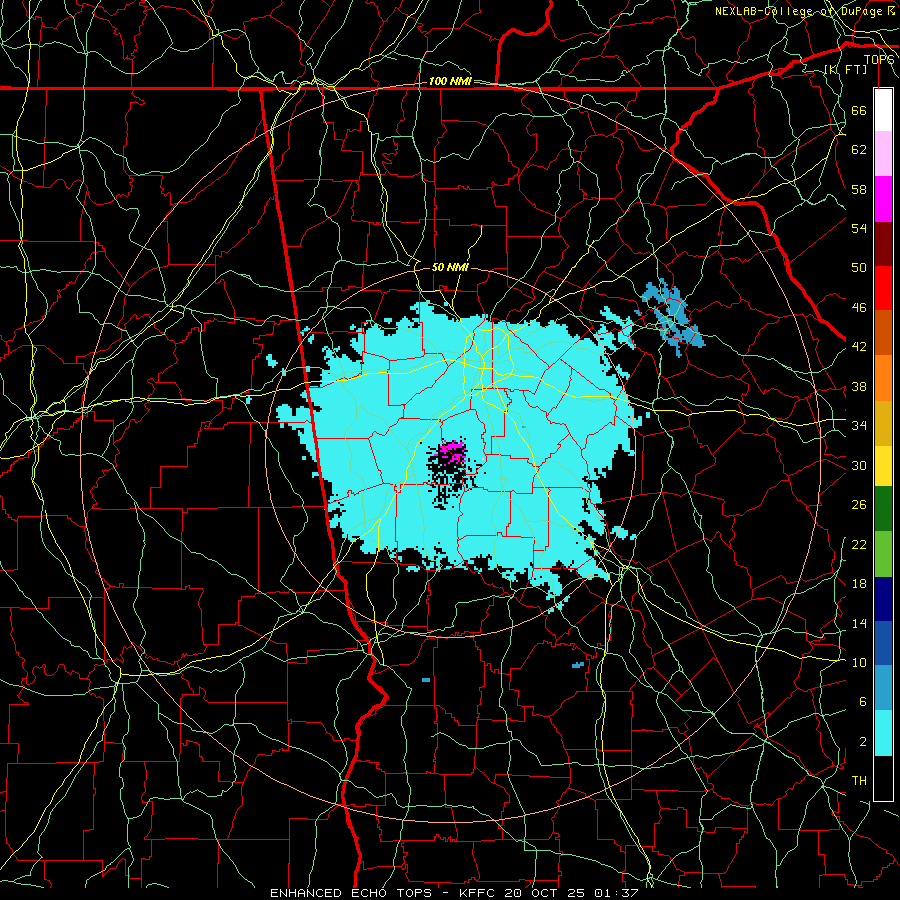The height and width of the screenshot is (900, 900).
Task: Click the light pink legend swatch
Action: (883, 154)
